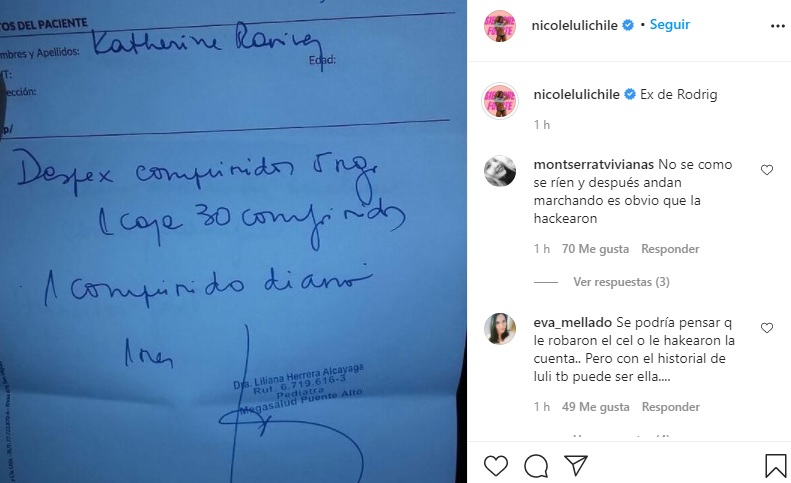Open montserratvivianas's profile picture

[500, 171]
